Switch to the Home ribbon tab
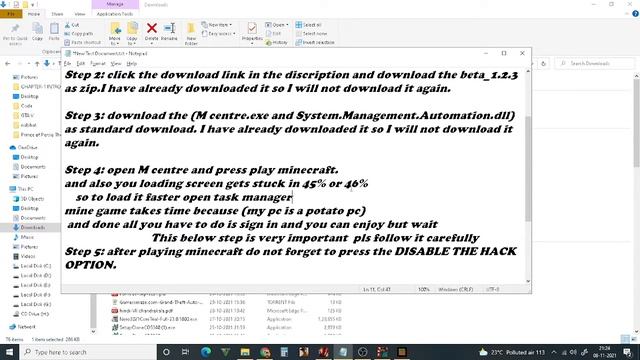Screen dimensions: 640x360 click(x=34, y=14)
